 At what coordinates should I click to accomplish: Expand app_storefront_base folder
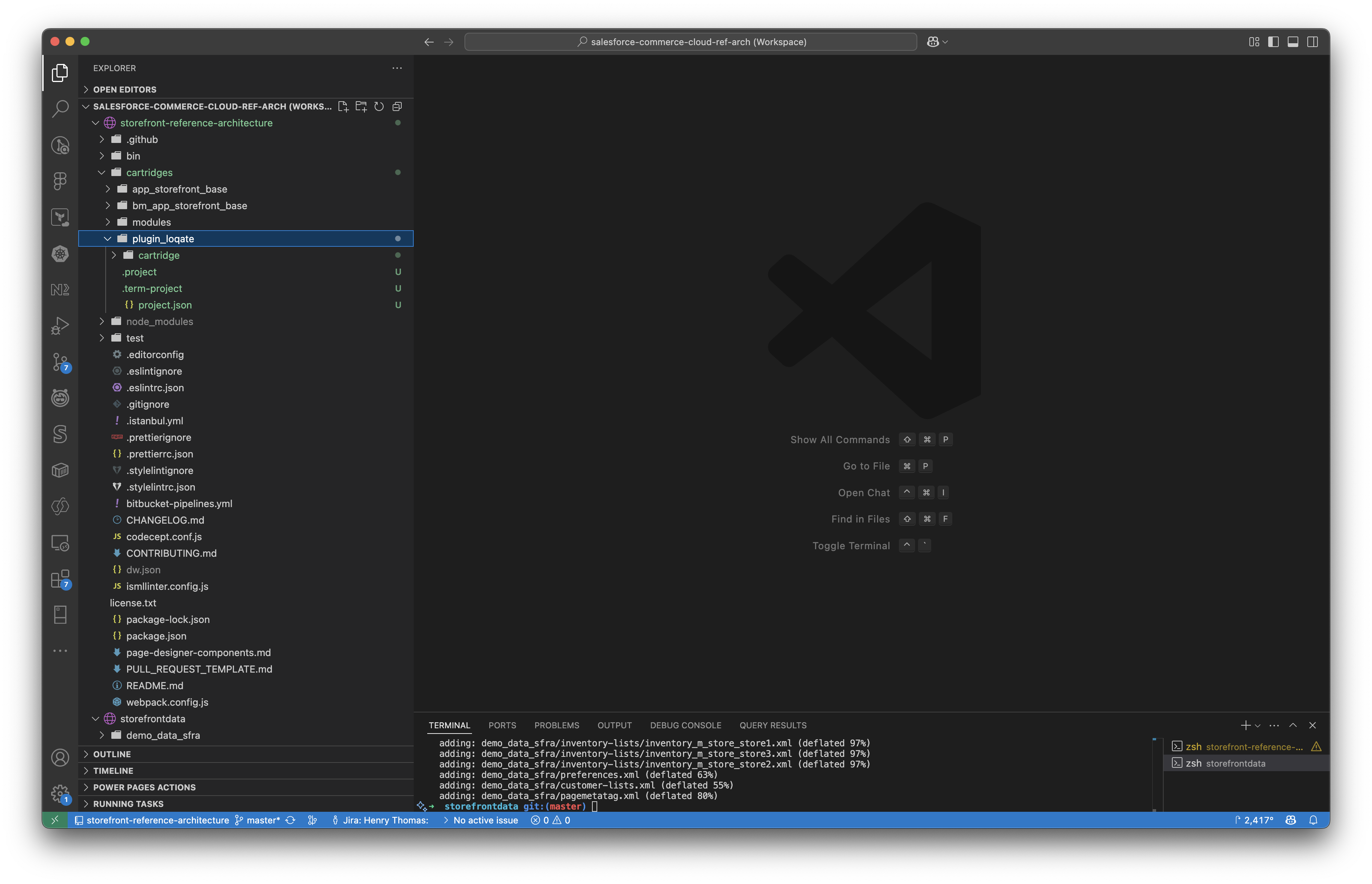click(x=246, y=190)
